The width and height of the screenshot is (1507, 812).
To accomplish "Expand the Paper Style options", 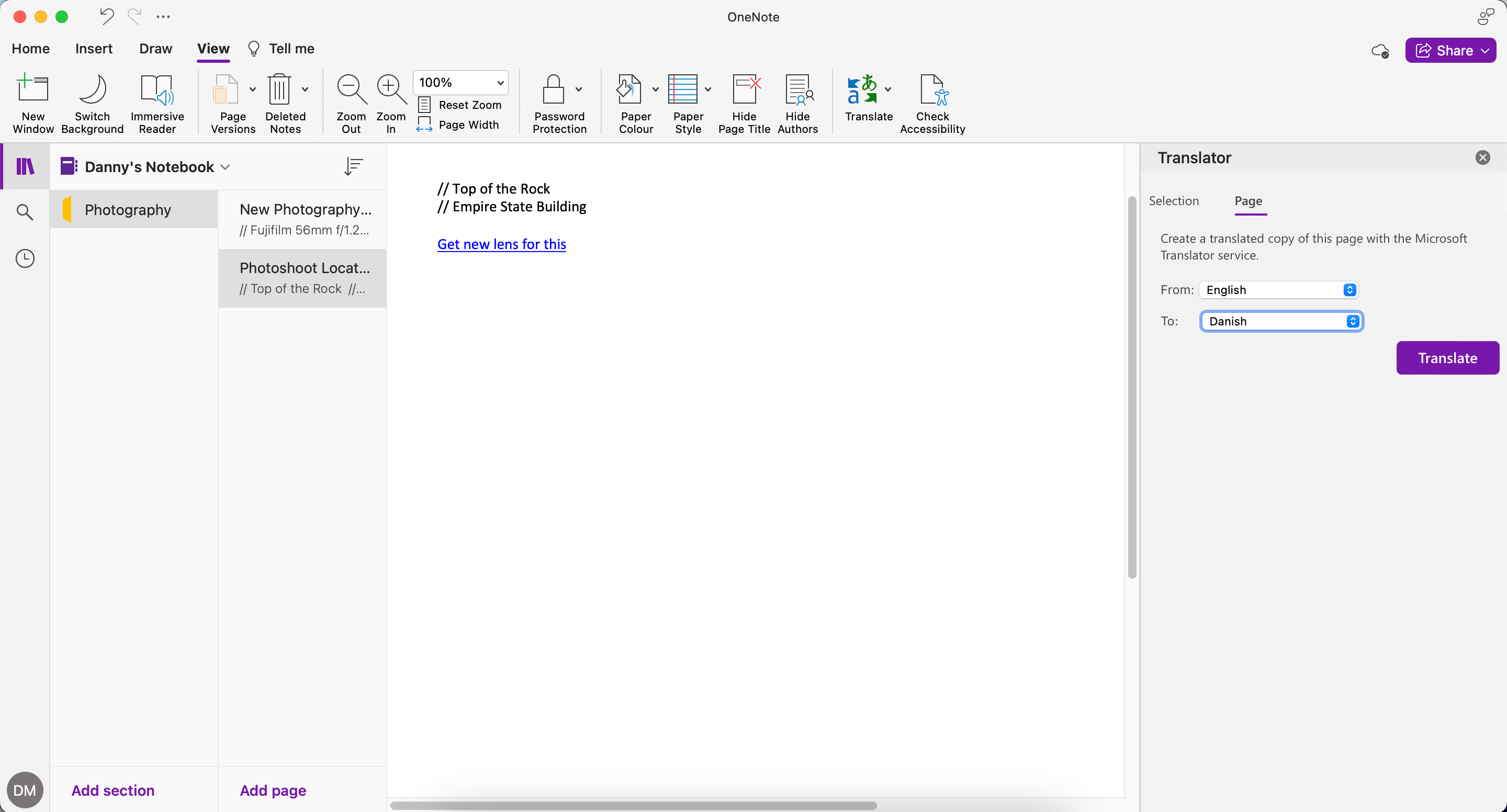I will point(708,91).
